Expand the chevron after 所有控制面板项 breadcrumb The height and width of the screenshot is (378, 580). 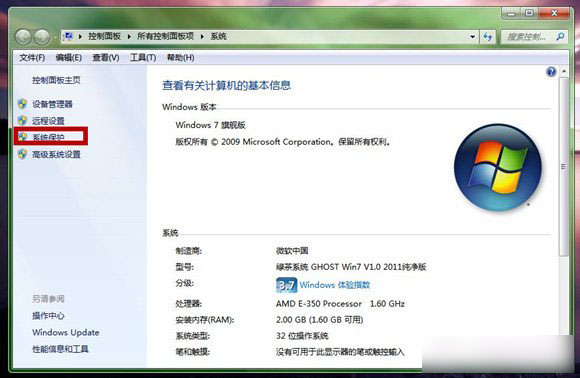(202, 37)
